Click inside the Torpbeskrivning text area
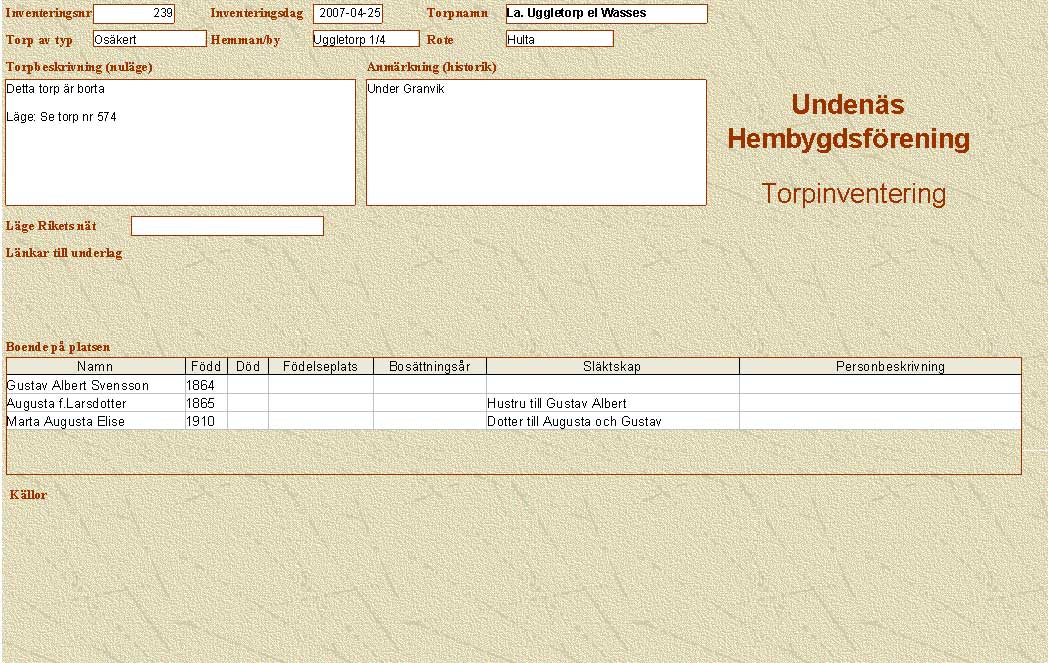Image resolution: width=1048 pixels, height=663 pixels. point(180,142)
